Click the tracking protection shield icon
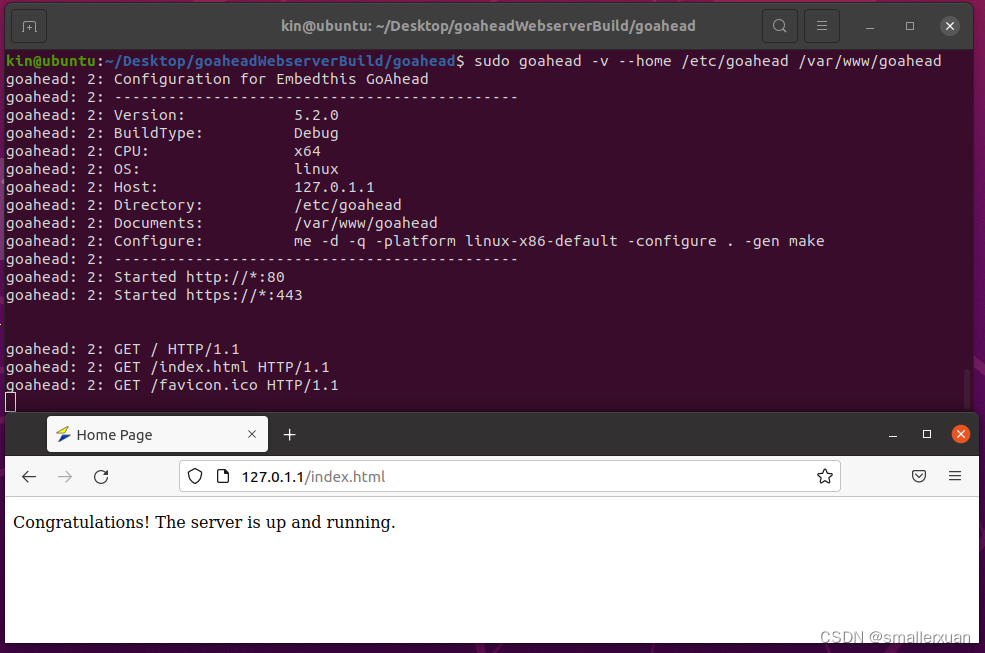The height and width of the screenshot is (653, 985). click(195, 476)
